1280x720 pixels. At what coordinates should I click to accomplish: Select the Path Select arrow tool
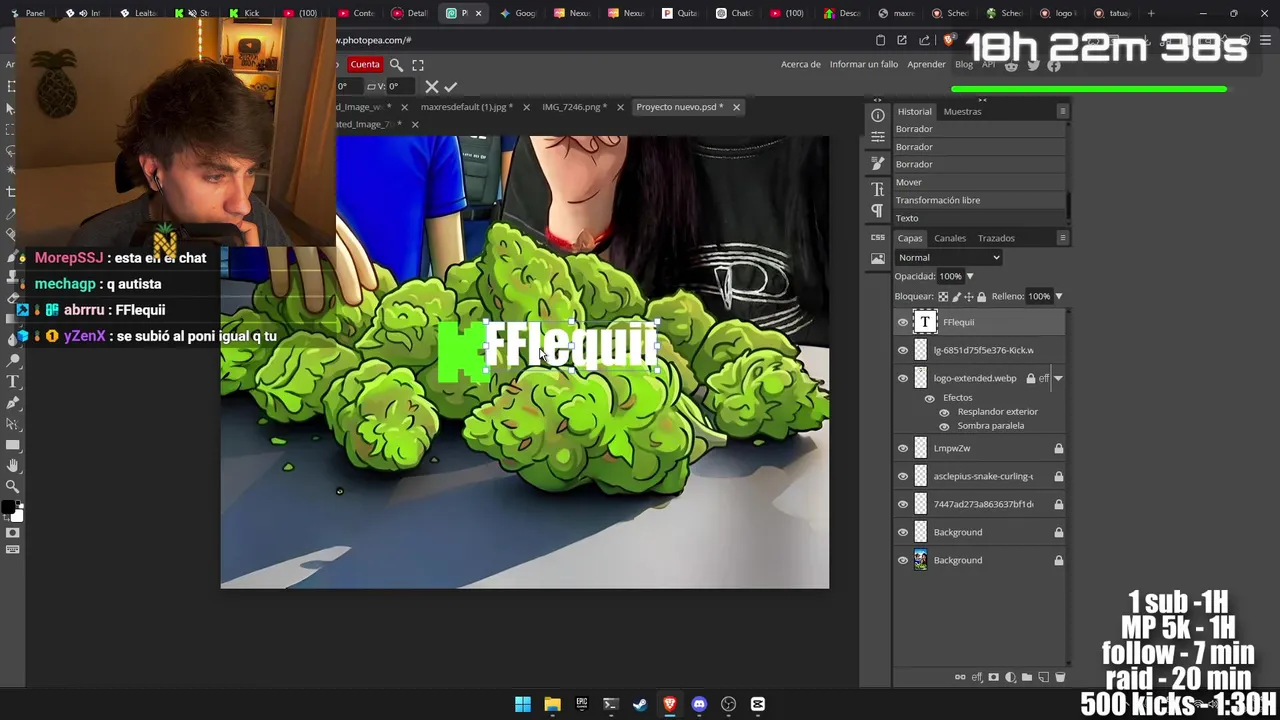point(13,424)
